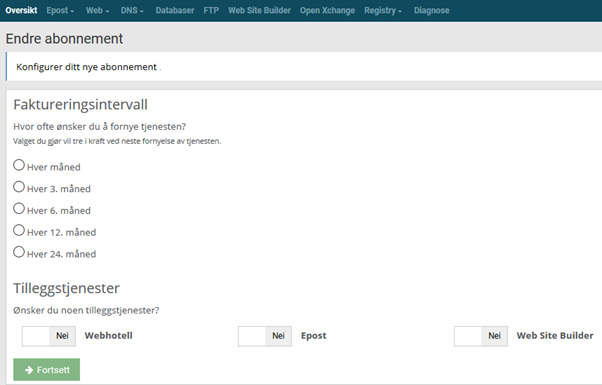
Task: Click the Fortsett button
Action: click(46, 370)
